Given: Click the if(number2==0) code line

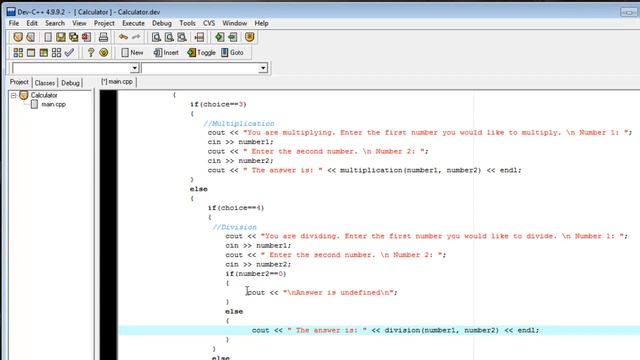Looking at the screenshot, I should [256, 274].
